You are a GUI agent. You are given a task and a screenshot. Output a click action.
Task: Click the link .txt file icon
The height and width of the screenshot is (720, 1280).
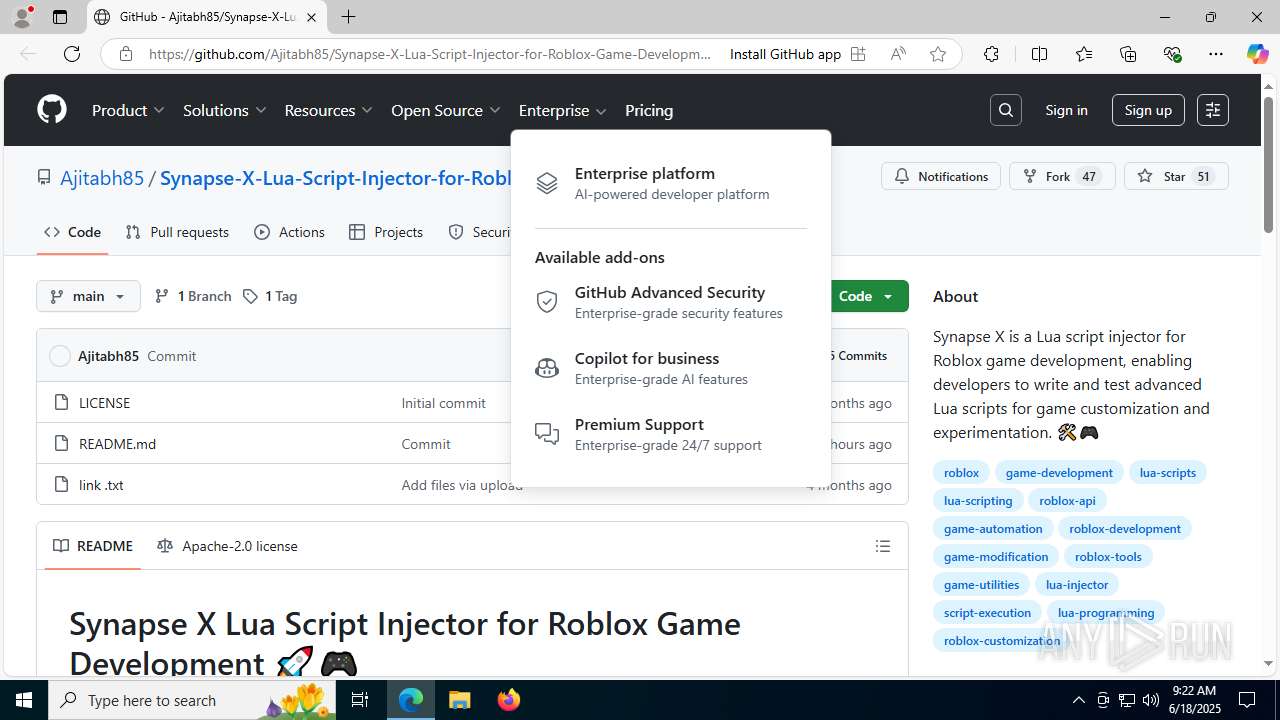click(61, 485)
